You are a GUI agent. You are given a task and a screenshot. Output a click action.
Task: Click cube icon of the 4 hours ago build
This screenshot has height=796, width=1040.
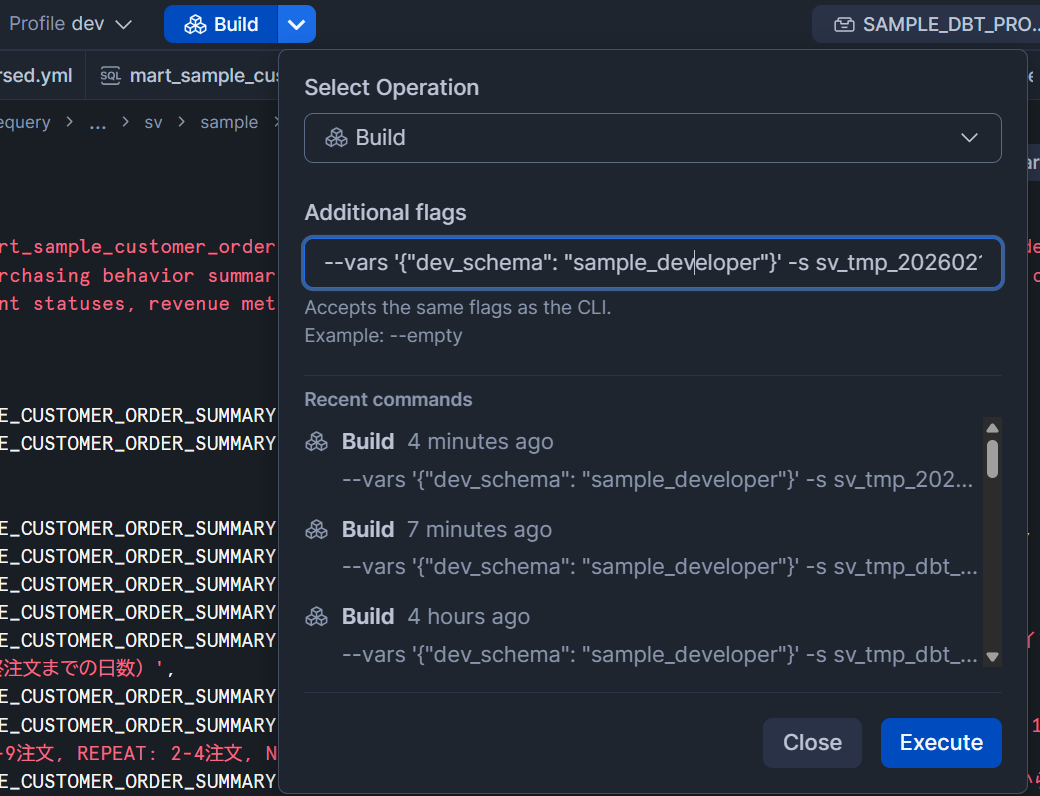click(317, 617)
